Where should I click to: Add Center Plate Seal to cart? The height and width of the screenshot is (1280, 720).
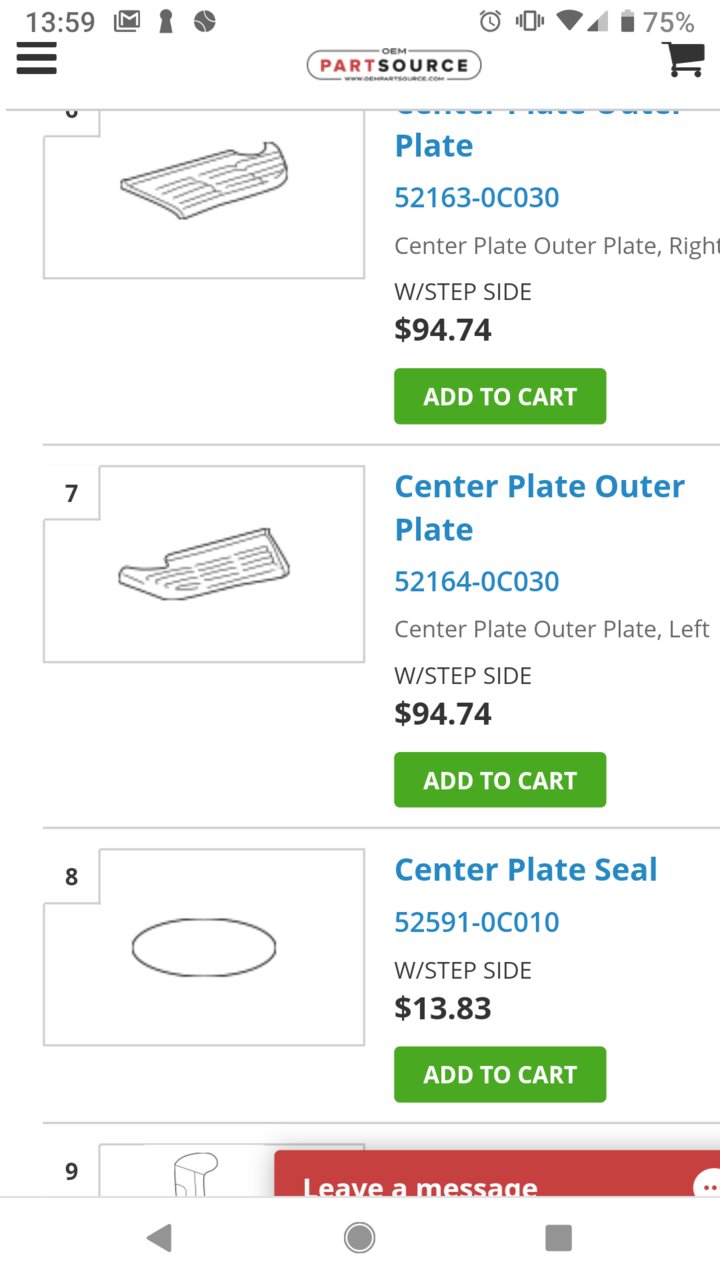pyautogui.click(x=500, y=1074)
